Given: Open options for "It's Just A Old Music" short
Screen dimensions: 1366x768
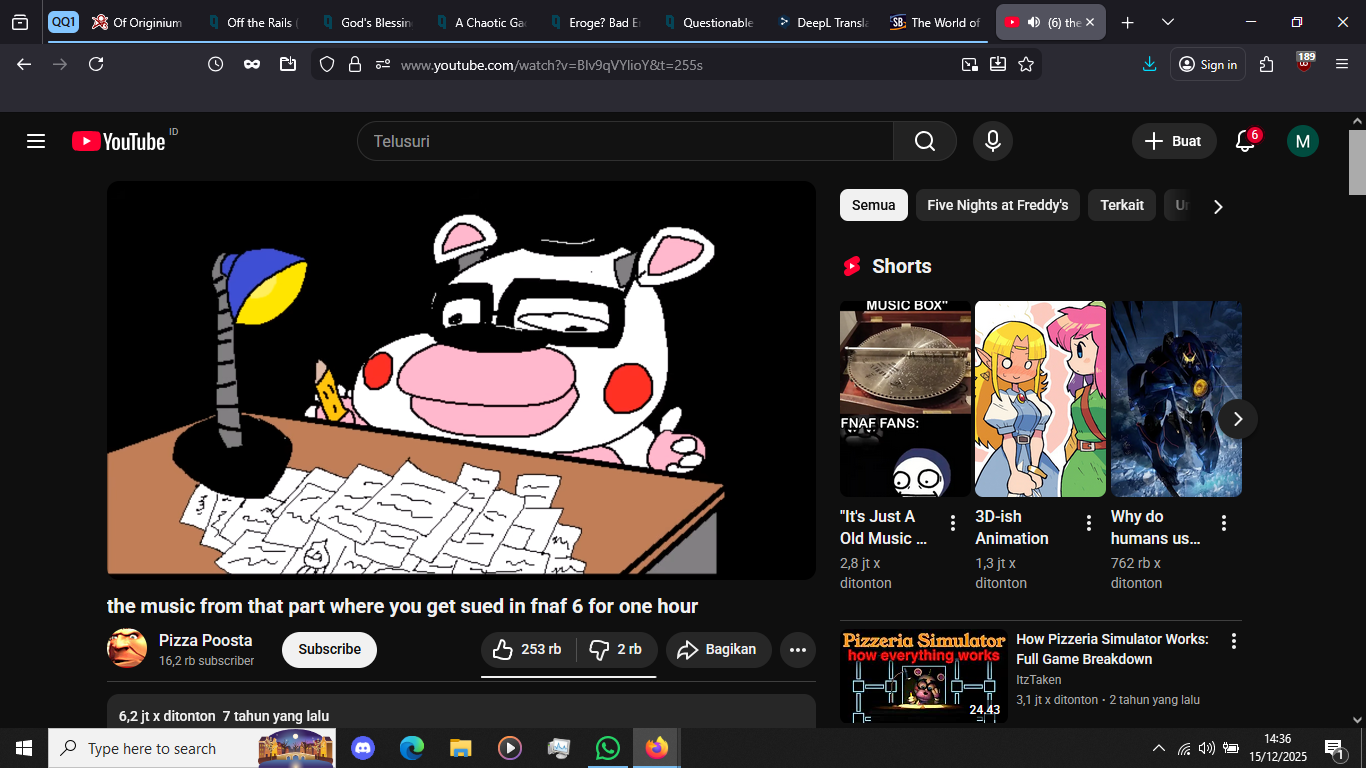Looking at the screenshot, I should pos(953,523).
